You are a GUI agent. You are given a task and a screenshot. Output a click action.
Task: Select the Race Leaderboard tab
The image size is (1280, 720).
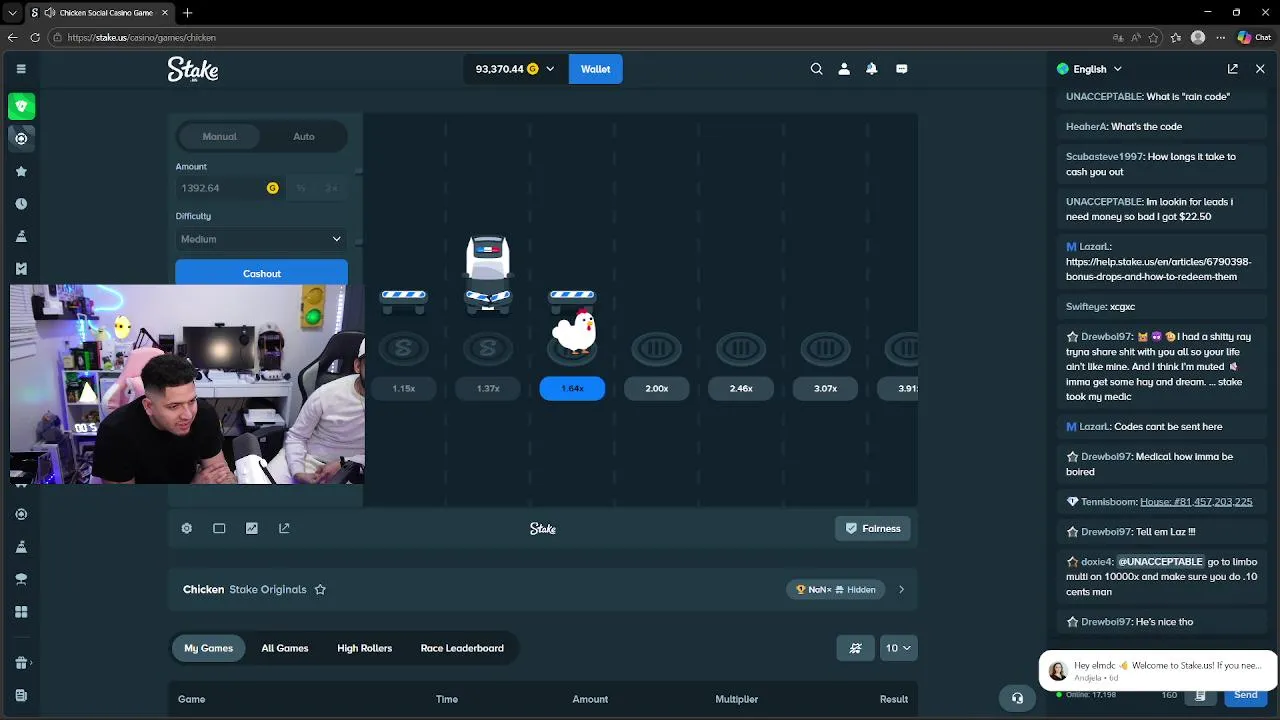tap(462, 648)
